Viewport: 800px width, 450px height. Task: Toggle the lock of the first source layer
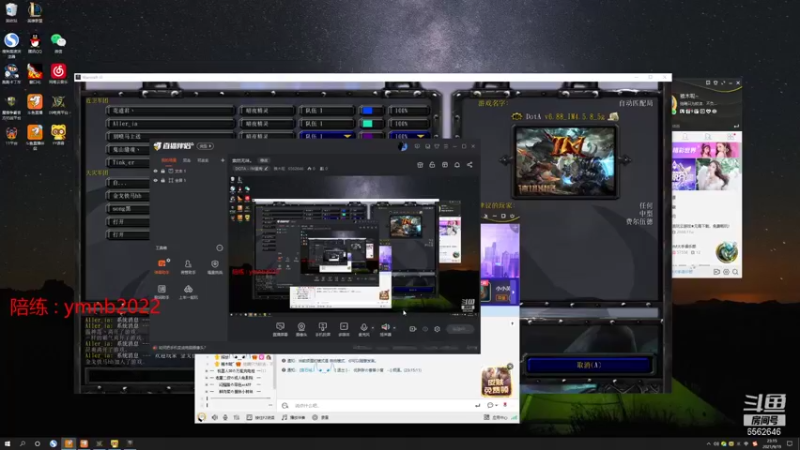(163, 171)
